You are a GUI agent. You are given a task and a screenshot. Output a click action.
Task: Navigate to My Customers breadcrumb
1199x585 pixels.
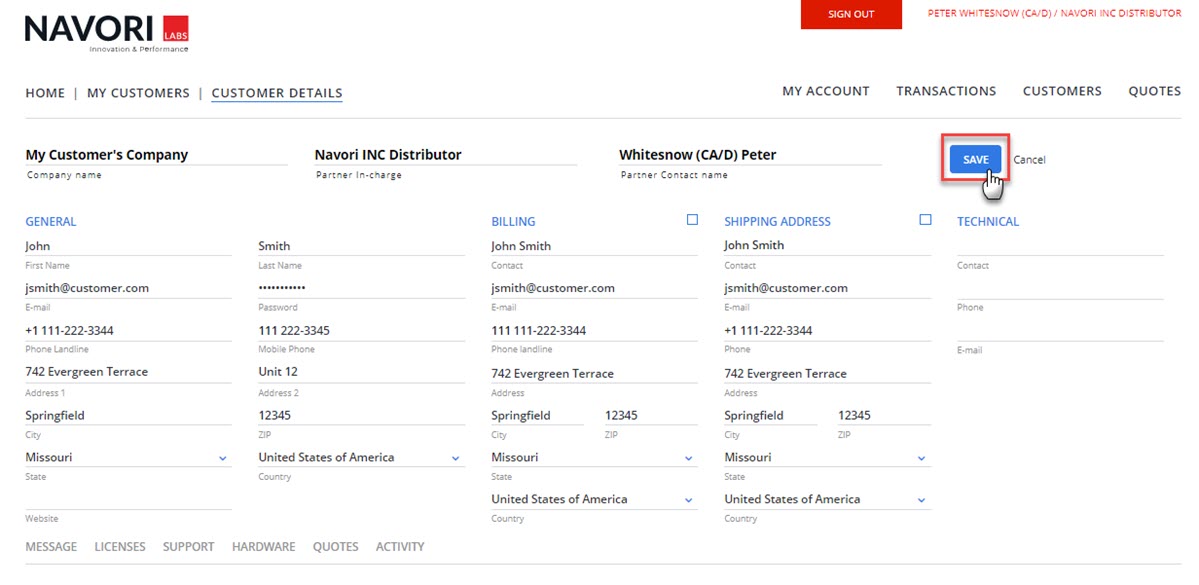click(x=138, y=93)
